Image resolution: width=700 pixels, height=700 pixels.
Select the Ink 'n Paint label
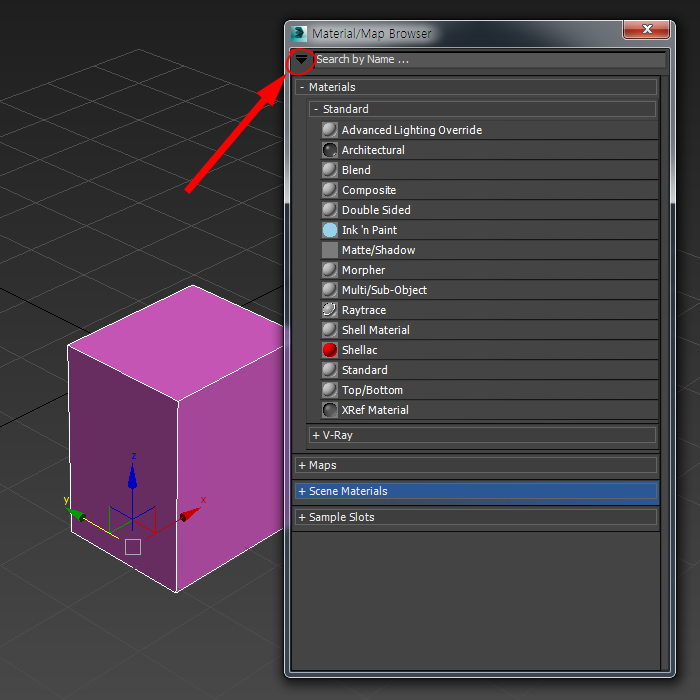[x=369, y=230]
